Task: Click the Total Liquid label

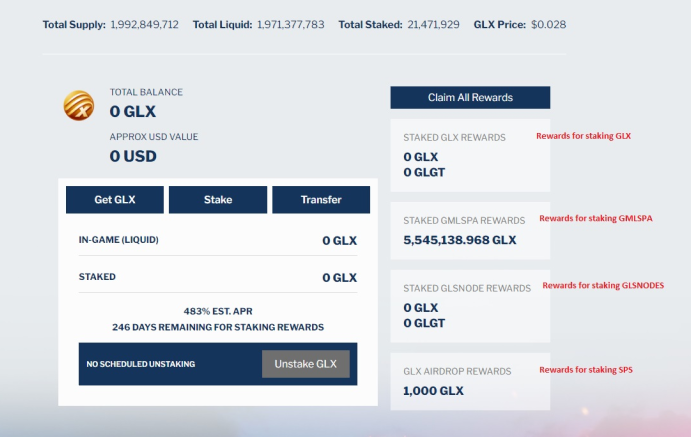Action: pos(223,25)
